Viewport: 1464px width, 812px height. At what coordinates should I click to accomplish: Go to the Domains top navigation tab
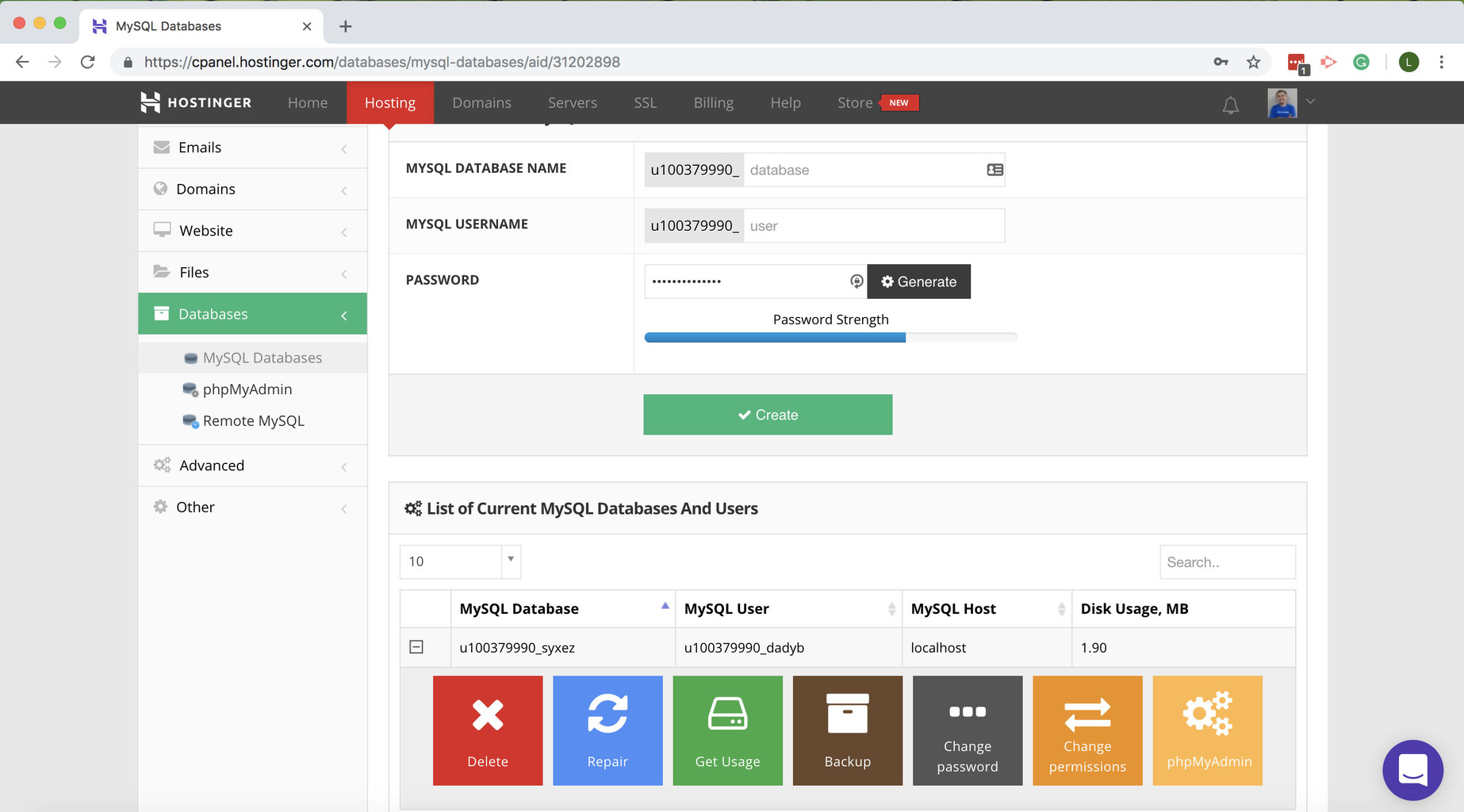coord(481,103)
